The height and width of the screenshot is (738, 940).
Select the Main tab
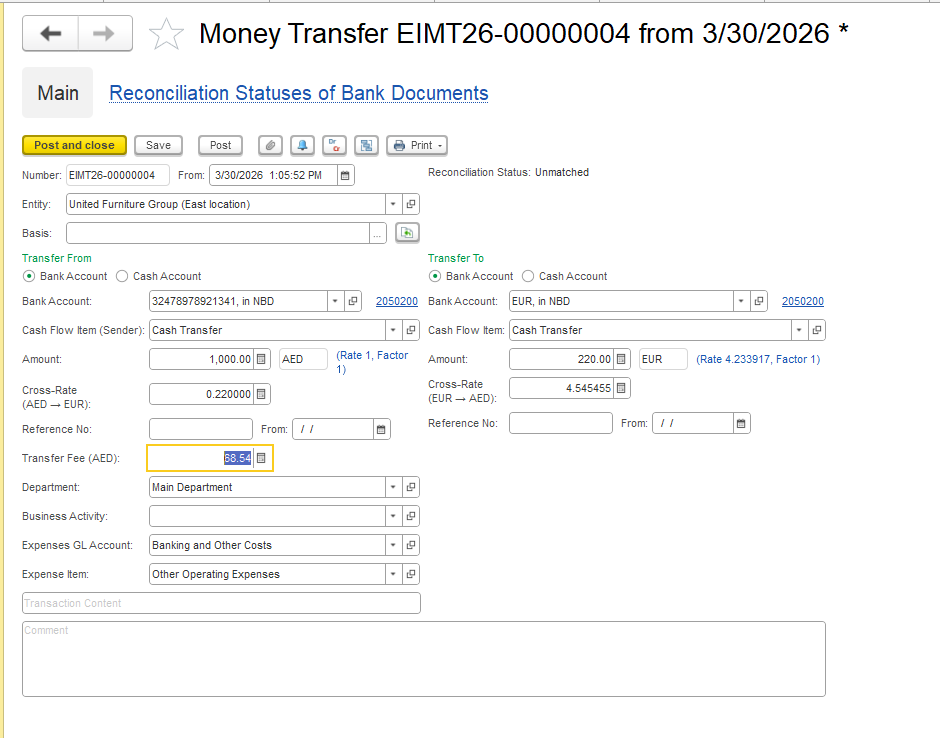(x=58, y=93)
